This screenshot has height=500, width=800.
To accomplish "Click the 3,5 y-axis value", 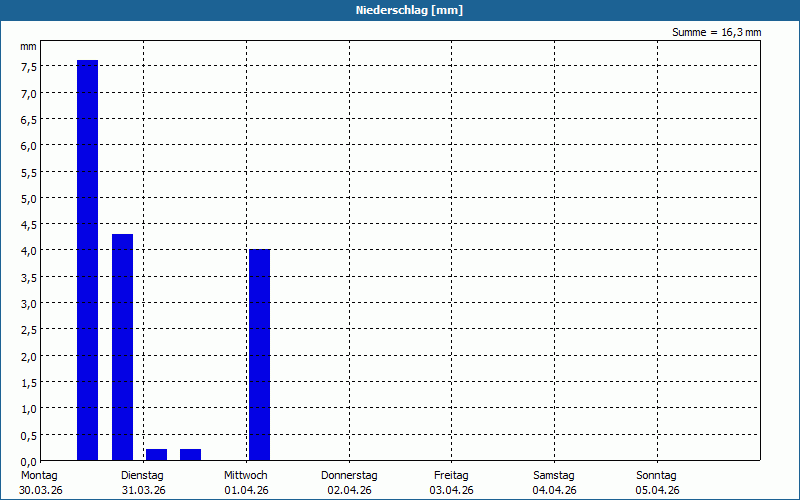I will coord(29,278).
